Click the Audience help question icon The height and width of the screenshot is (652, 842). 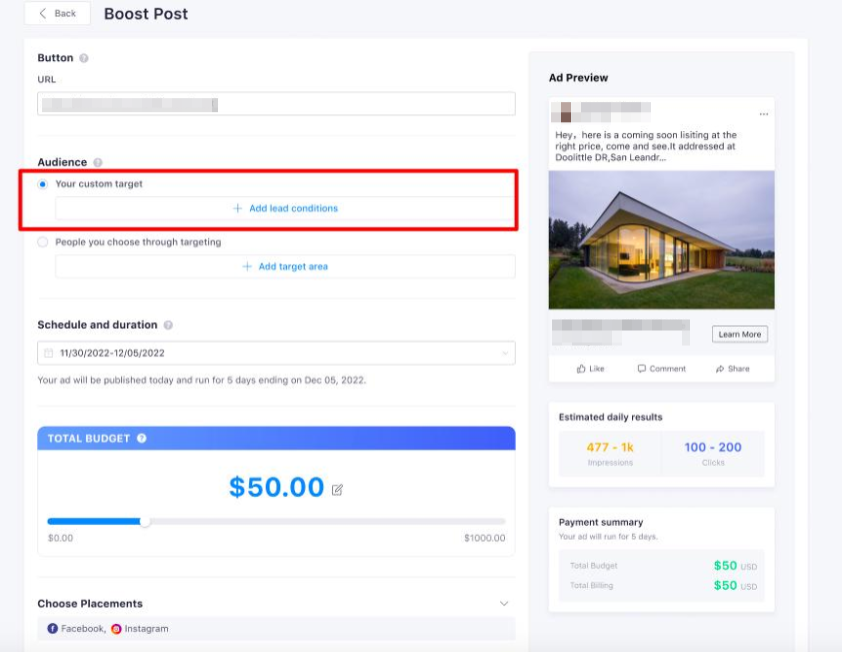point(98,162)
